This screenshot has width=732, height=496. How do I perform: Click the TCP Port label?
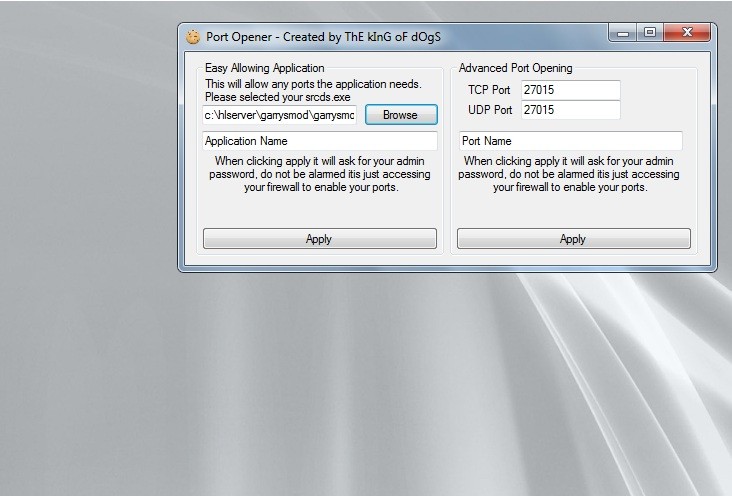[490, 90]
